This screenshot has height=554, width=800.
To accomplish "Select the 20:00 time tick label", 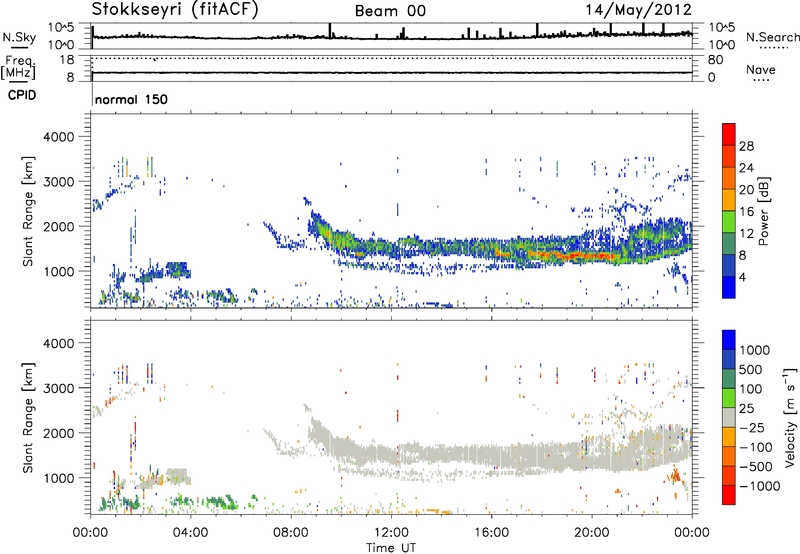I will pyautogui.click(x=591, y=533).
